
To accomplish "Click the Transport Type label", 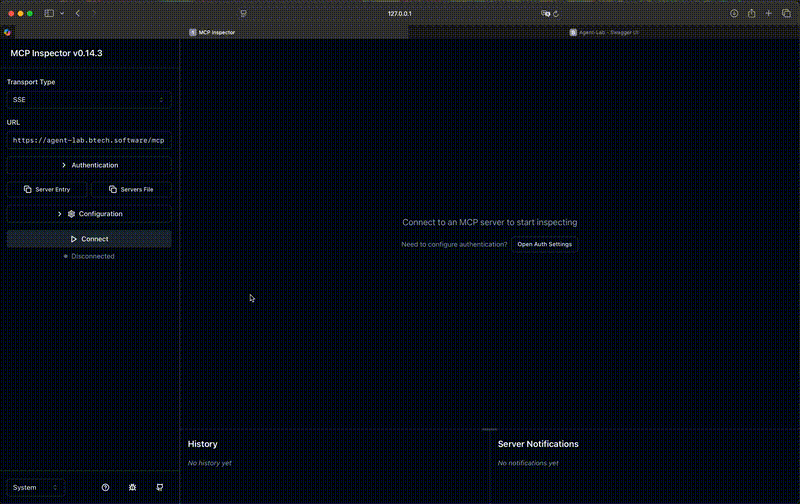I will pos(31,82).
